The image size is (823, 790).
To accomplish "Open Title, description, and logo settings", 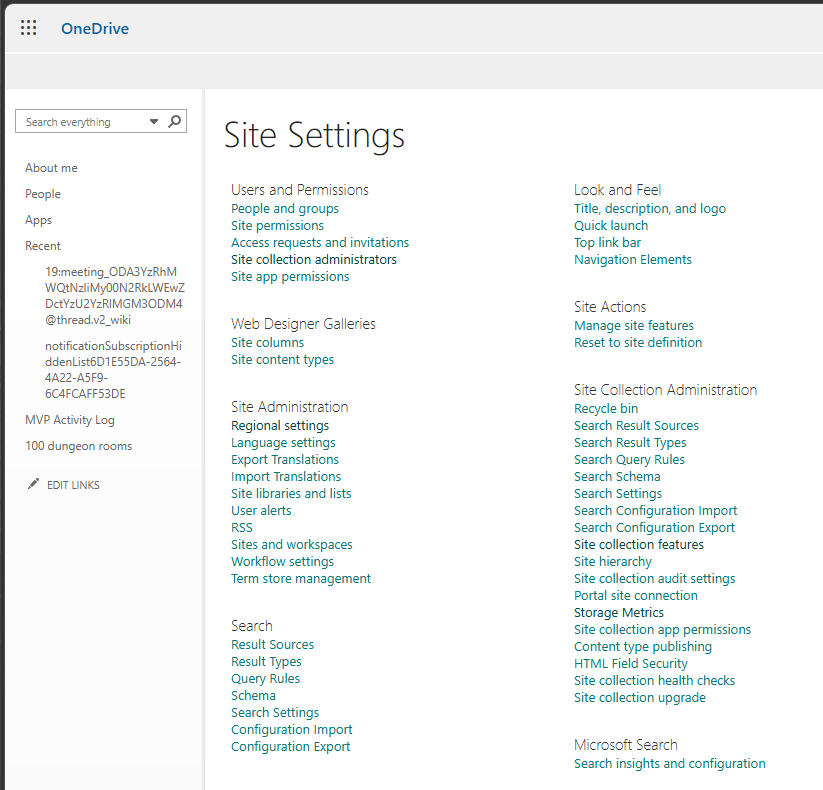I will [650, 208].
